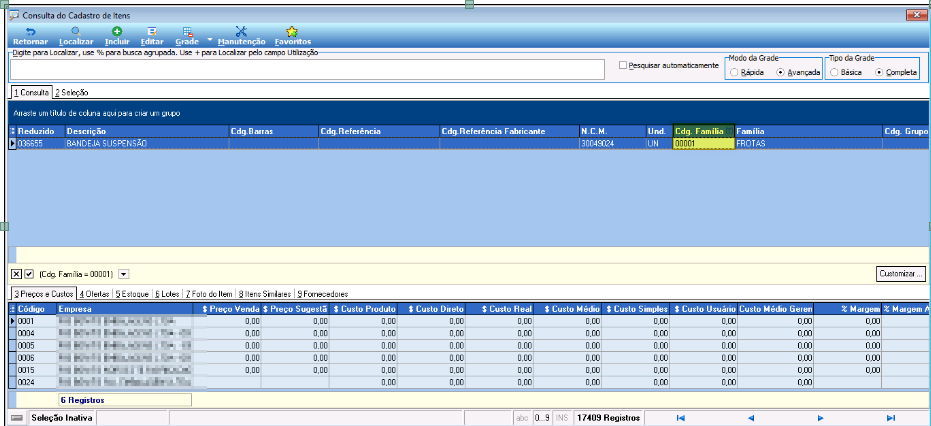931x426 pixels.
Task: Click the row indicator for company 0001
Action: click(x=12, y=321)
